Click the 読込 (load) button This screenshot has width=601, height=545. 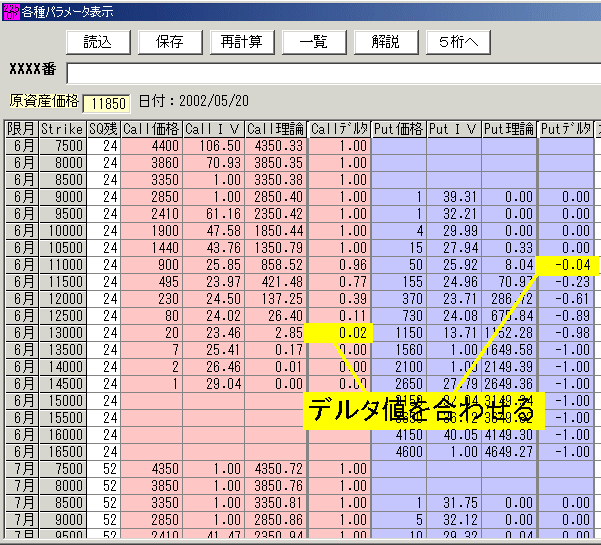tap(98, 42)
